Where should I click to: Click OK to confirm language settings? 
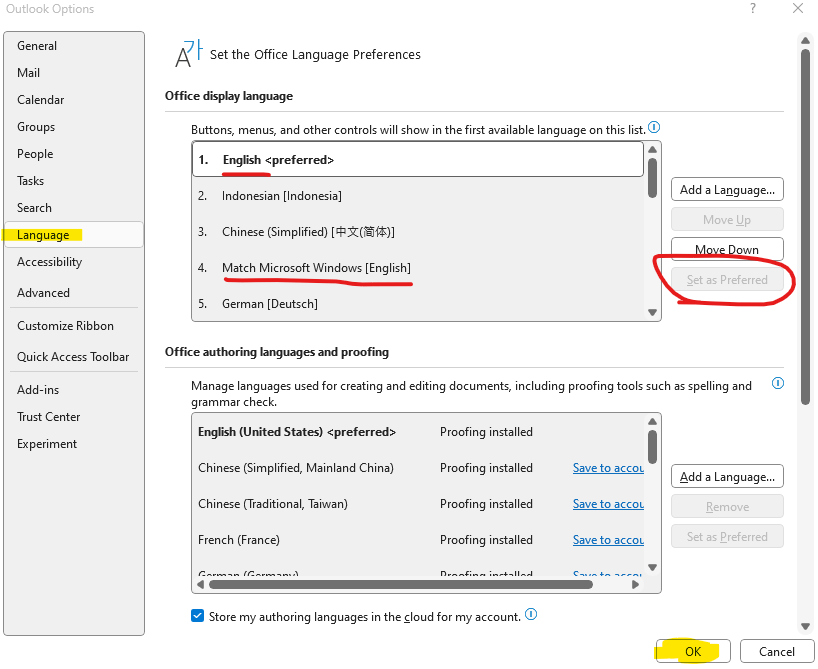(692, 651)
